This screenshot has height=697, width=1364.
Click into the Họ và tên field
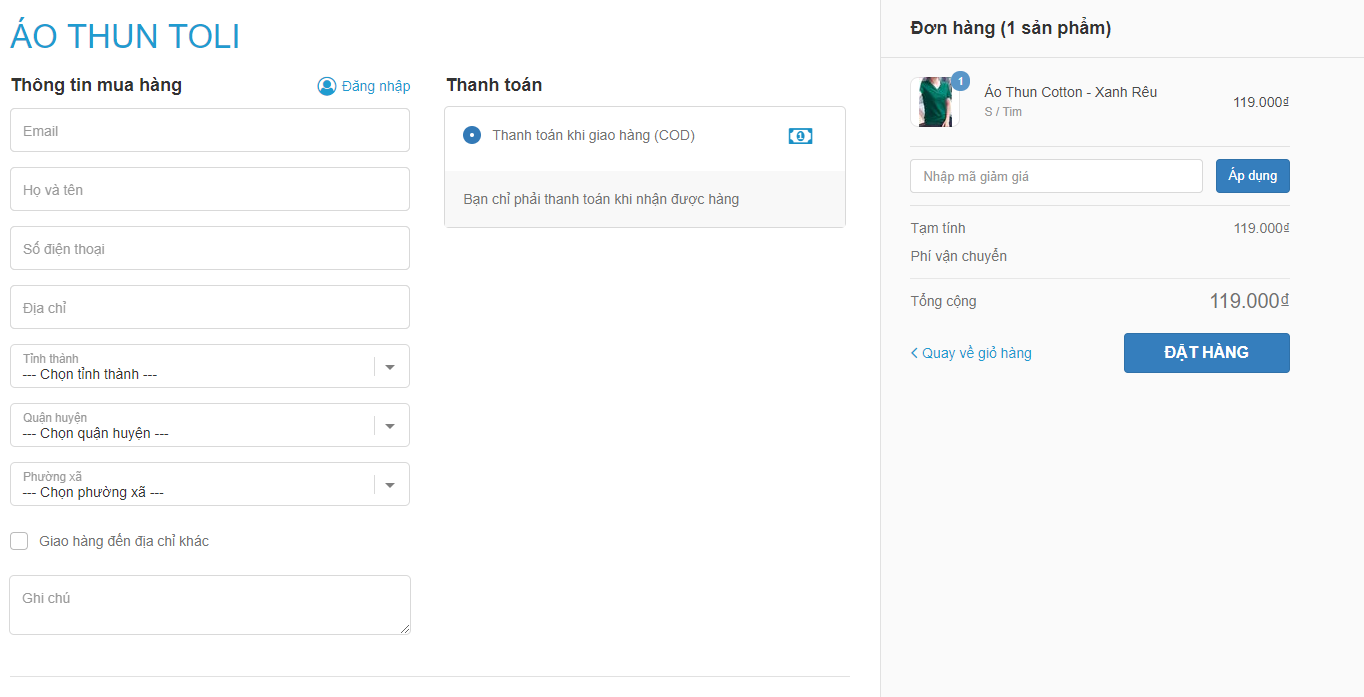tap(210, 190)
